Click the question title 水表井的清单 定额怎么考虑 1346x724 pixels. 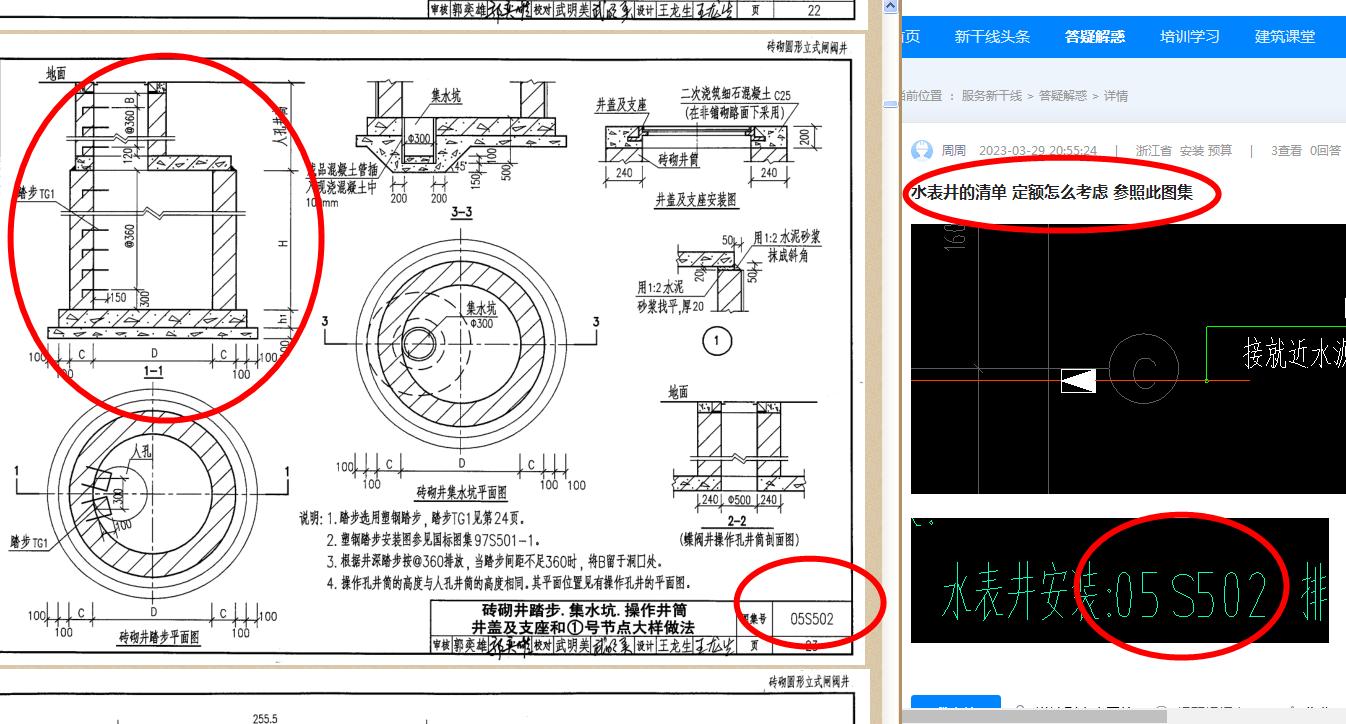pyautogui.click(x=1008, y=192)
